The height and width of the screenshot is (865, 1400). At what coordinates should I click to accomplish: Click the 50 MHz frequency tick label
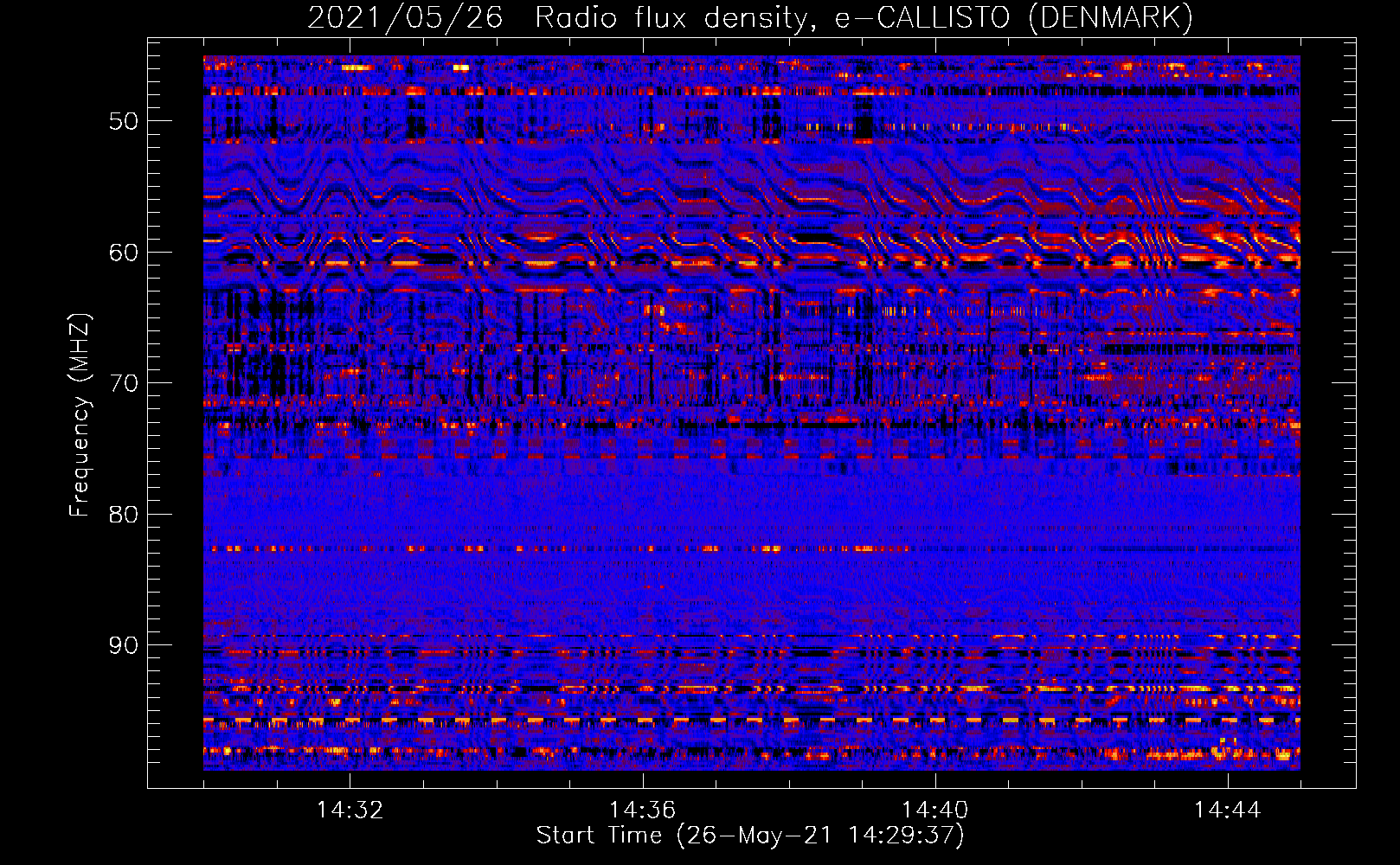tap(124, 120)
